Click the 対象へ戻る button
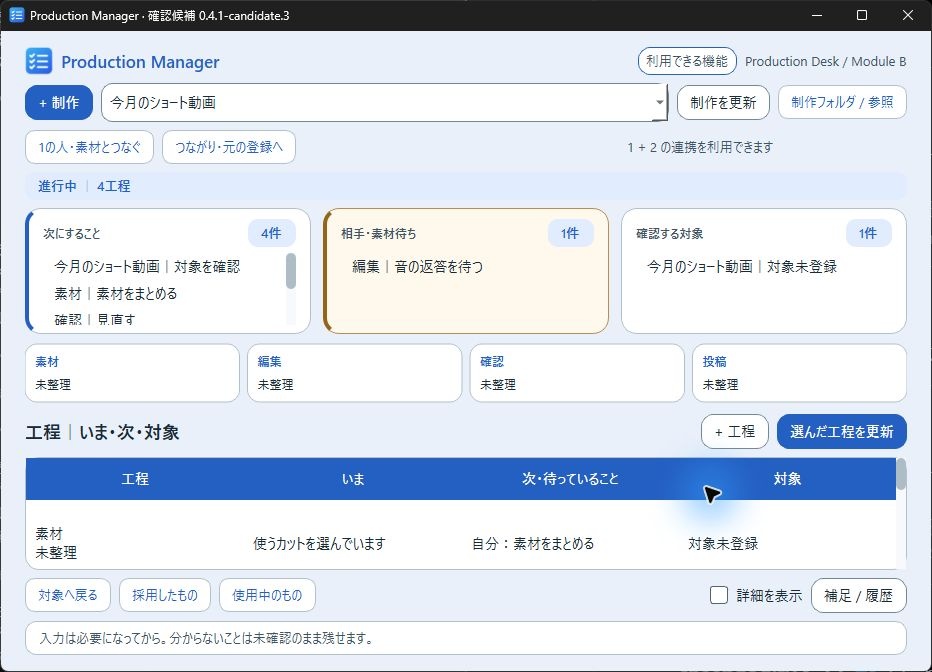Viewport: 932px width, 672px height. coord(68,595)
